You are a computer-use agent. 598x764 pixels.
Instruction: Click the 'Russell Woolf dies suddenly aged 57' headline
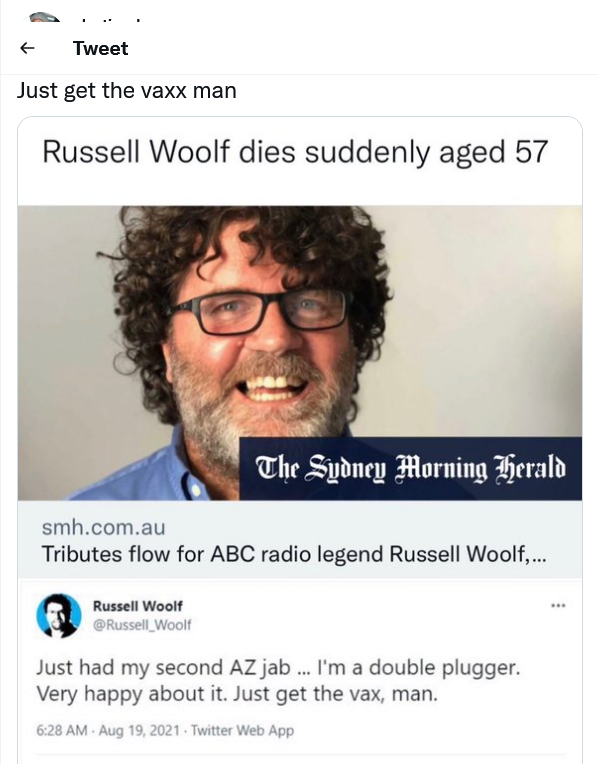(x=295, y=152)
